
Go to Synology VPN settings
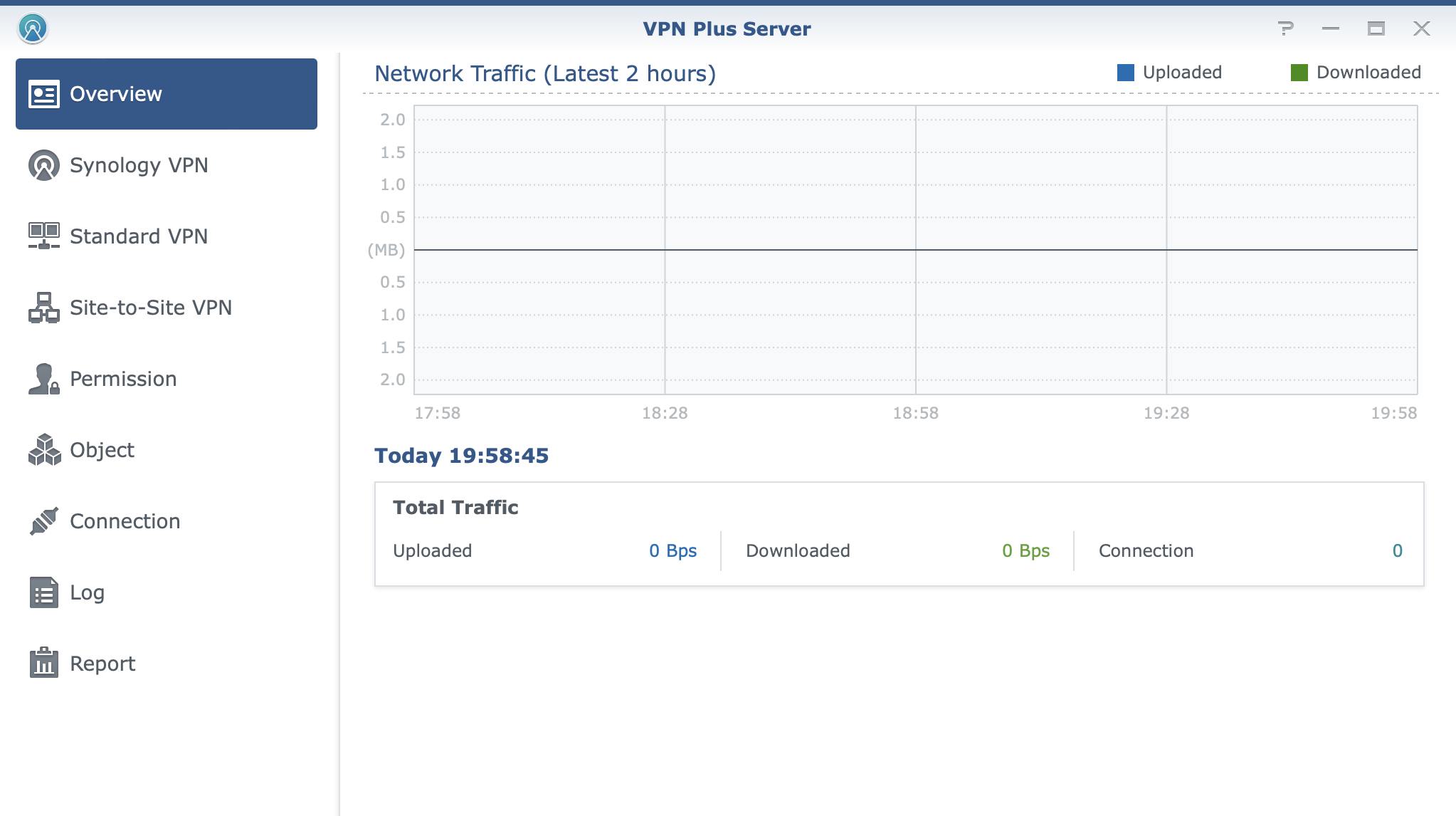[x=167, y=165]
